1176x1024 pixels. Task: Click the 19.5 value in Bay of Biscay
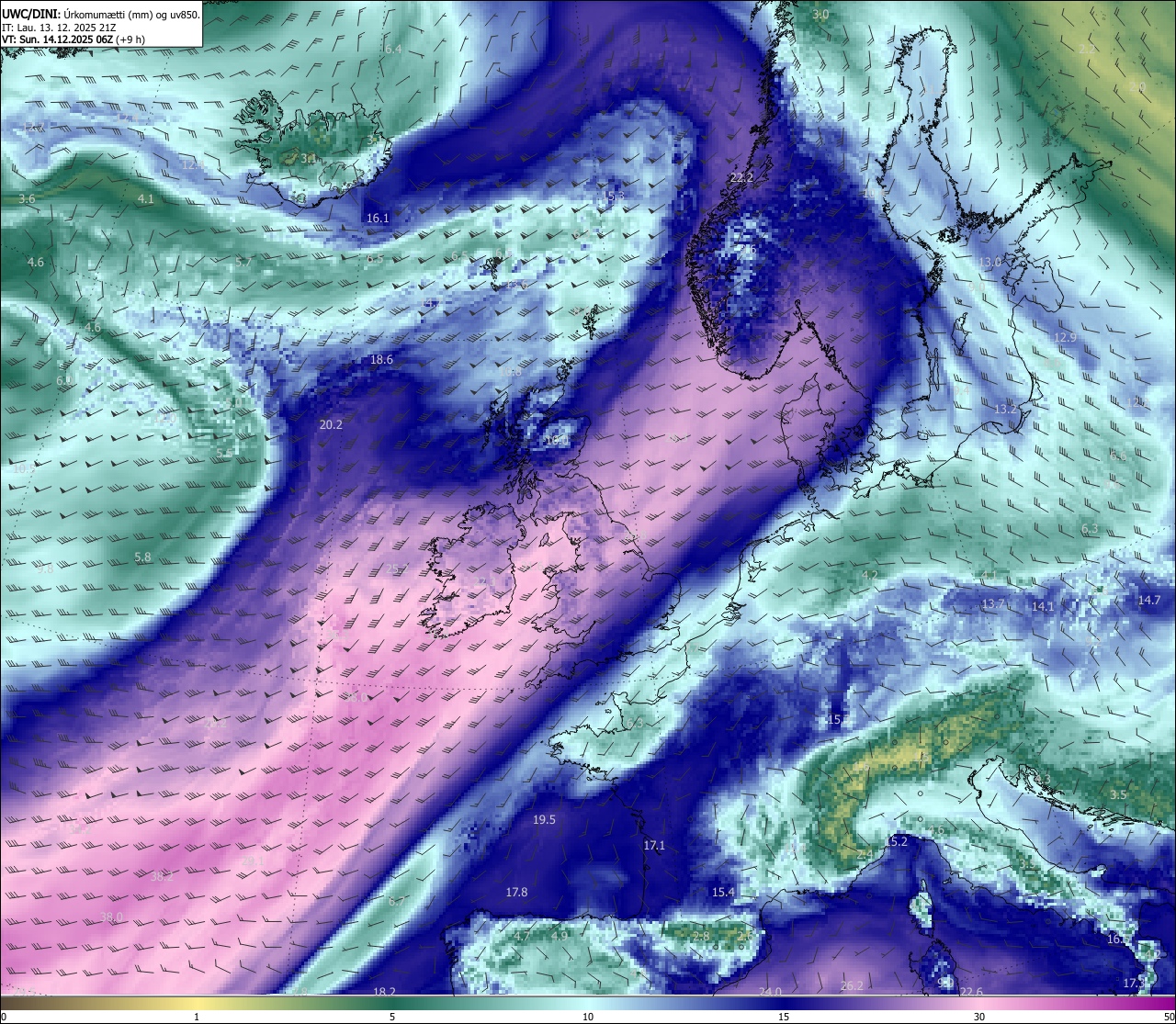coord(544,820)
